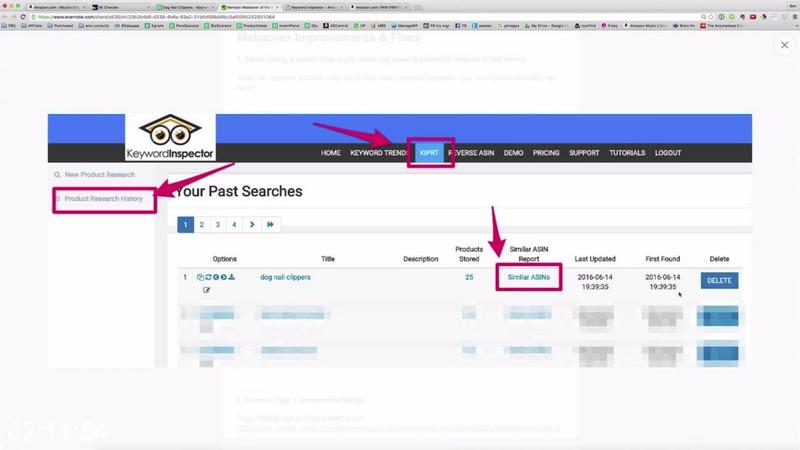This screenshot has width=800, height=450.
Task: Click the edit pencil icon below the Options icons
Action: pos(207,290)
